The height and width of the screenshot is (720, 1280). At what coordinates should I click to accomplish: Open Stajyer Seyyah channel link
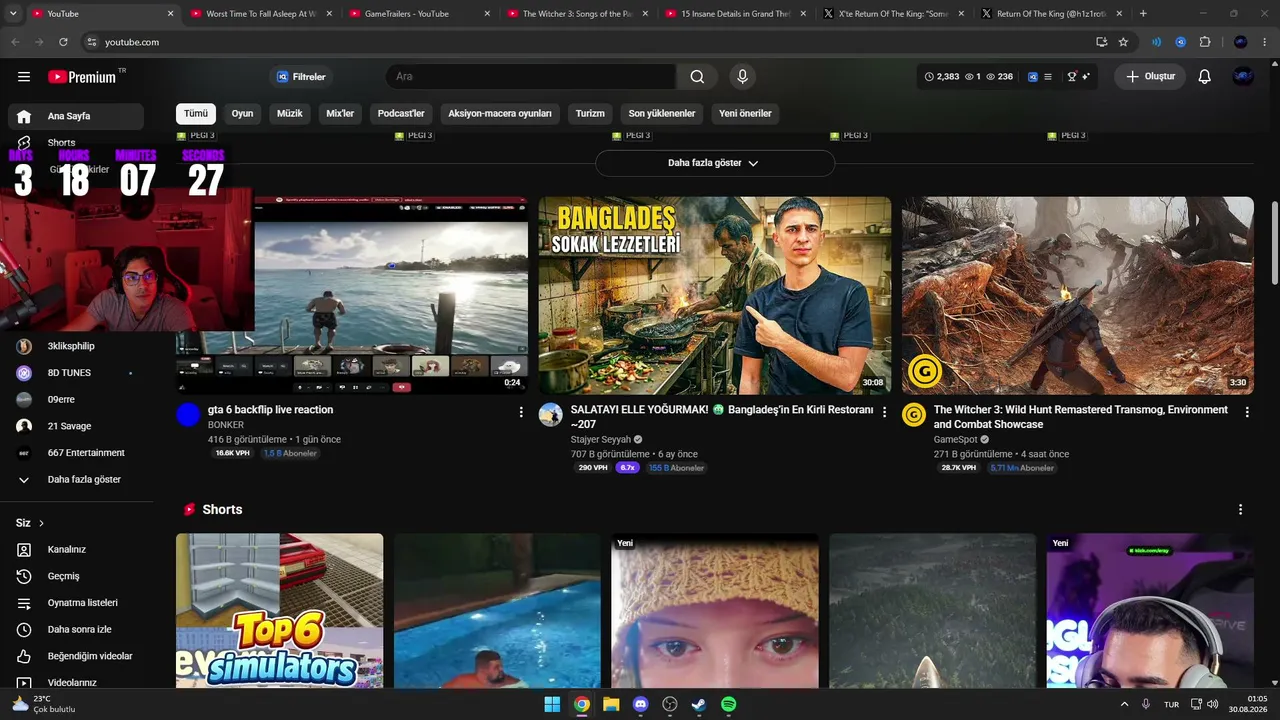click(x=601, y=439)
